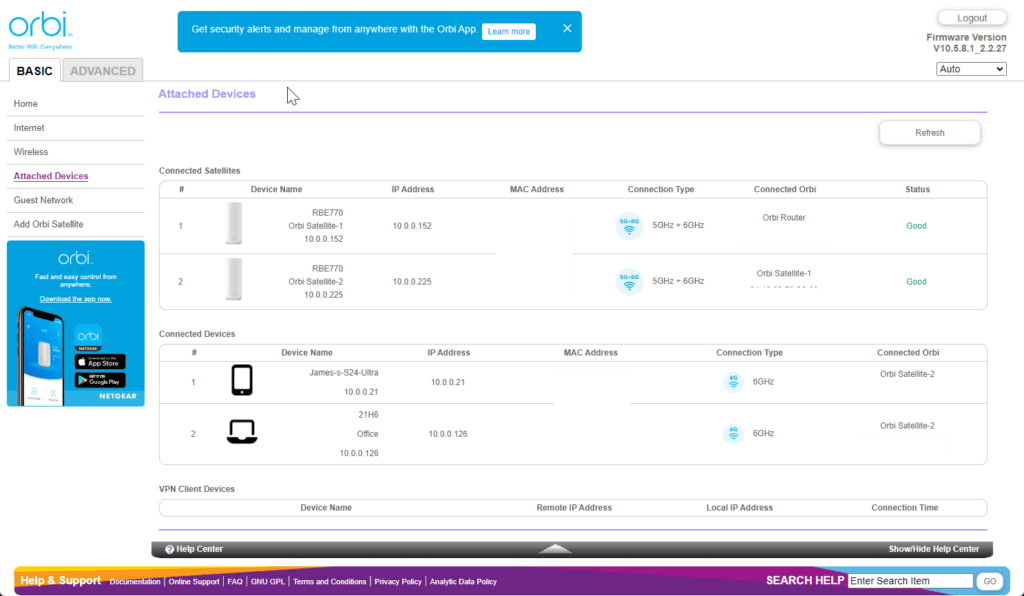Viewport: 1024px width, 596px height.
Task: Click the James-s-S24-Ultra phone icon
Action: tap(242, 381)
